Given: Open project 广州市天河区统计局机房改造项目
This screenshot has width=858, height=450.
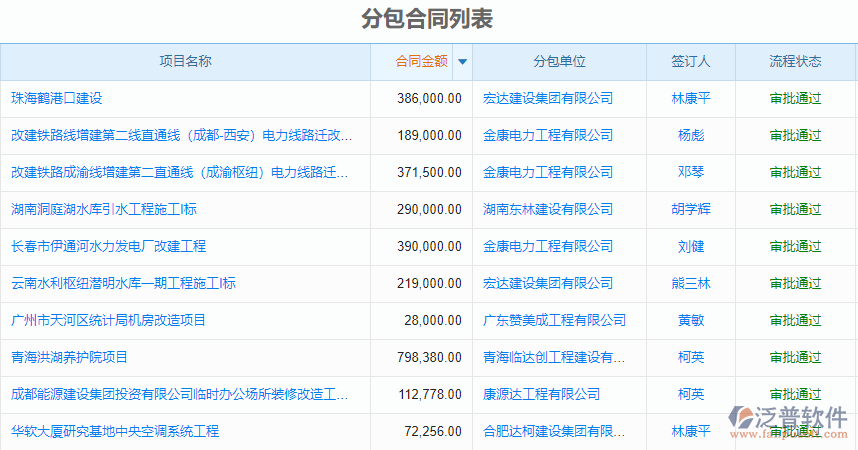Looking at the screenshot, I should (x=108, y=320).
